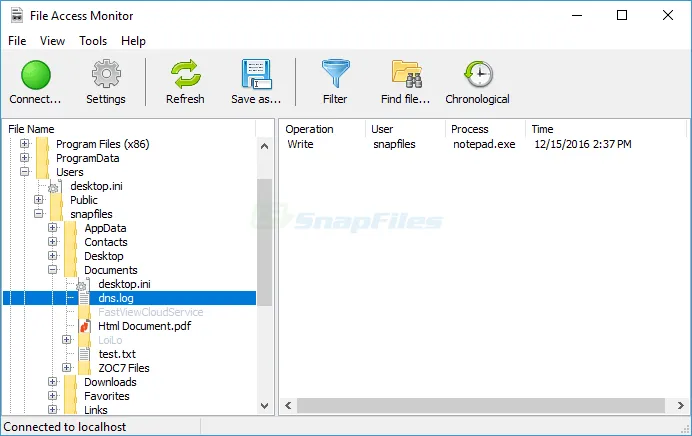Click the ProgramData folder icon
The image size is (692, 436).
coord(42,158)
